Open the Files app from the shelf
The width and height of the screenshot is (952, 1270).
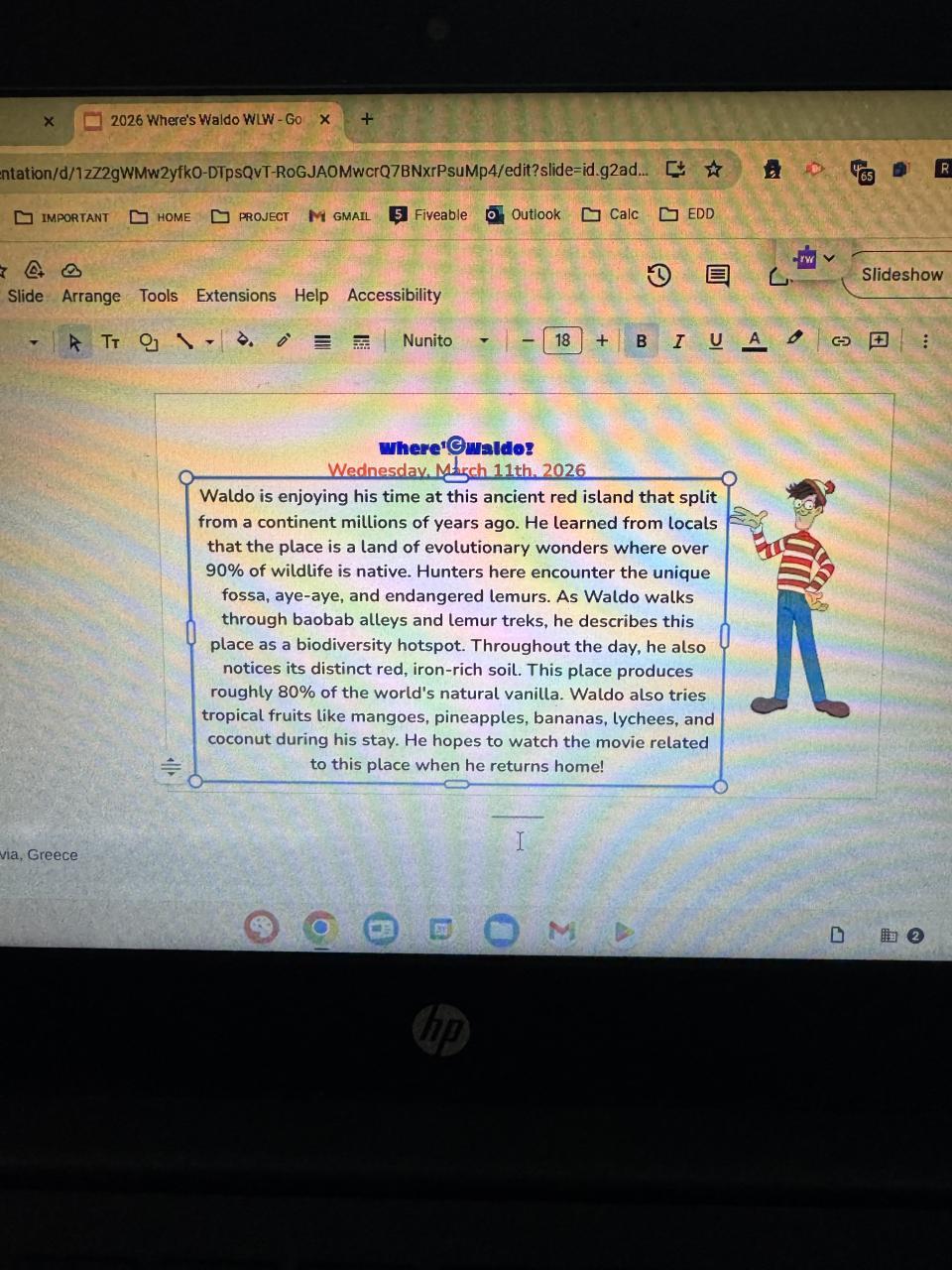click(x=501, y=930)
